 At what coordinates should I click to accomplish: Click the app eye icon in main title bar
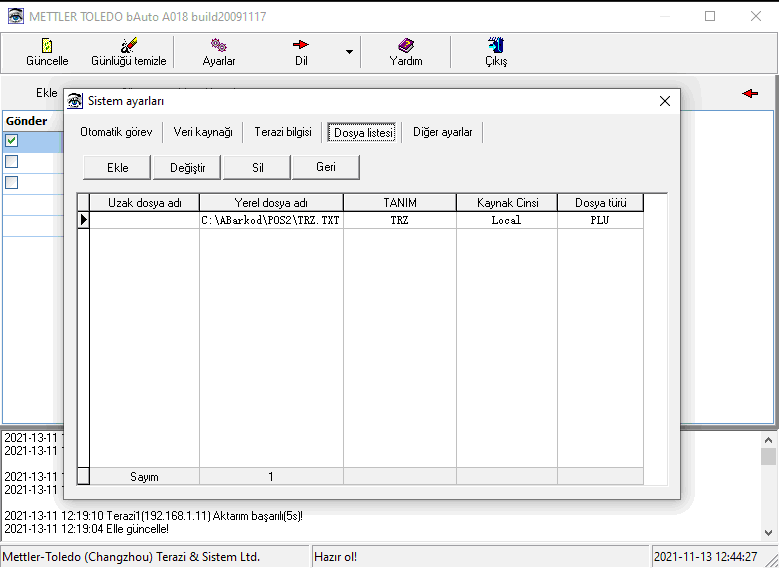15,16
